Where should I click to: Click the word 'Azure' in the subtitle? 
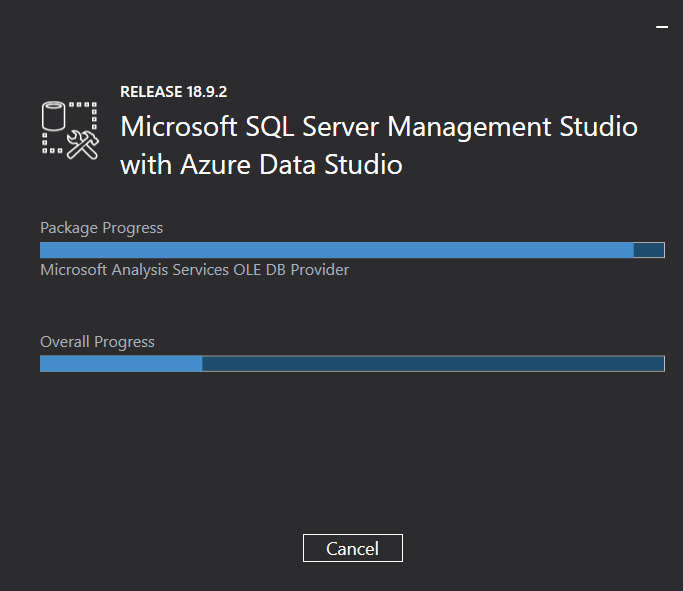(215, 165)
